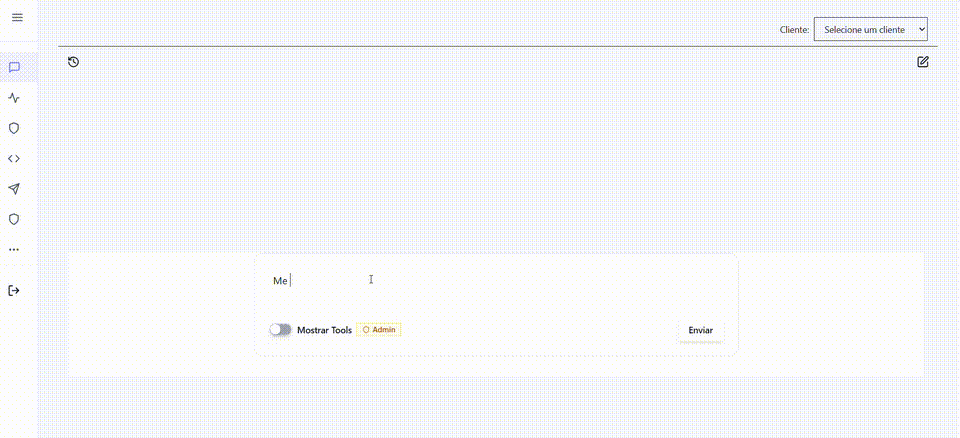Open the chat history clock icon

[73, 62]
